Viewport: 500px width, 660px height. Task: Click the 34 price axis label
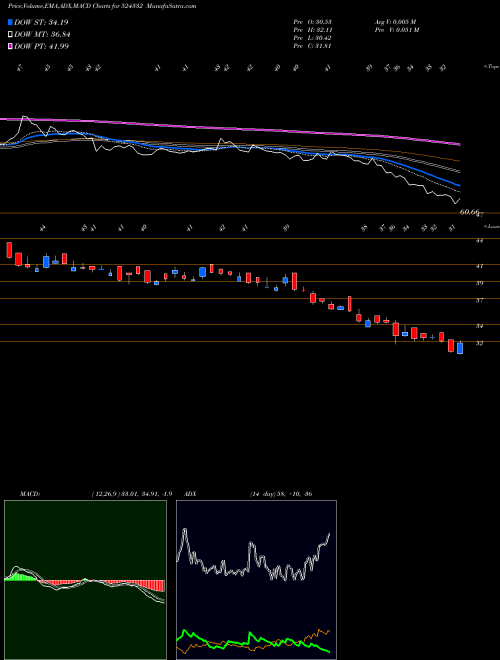click(x=479, y=326)
